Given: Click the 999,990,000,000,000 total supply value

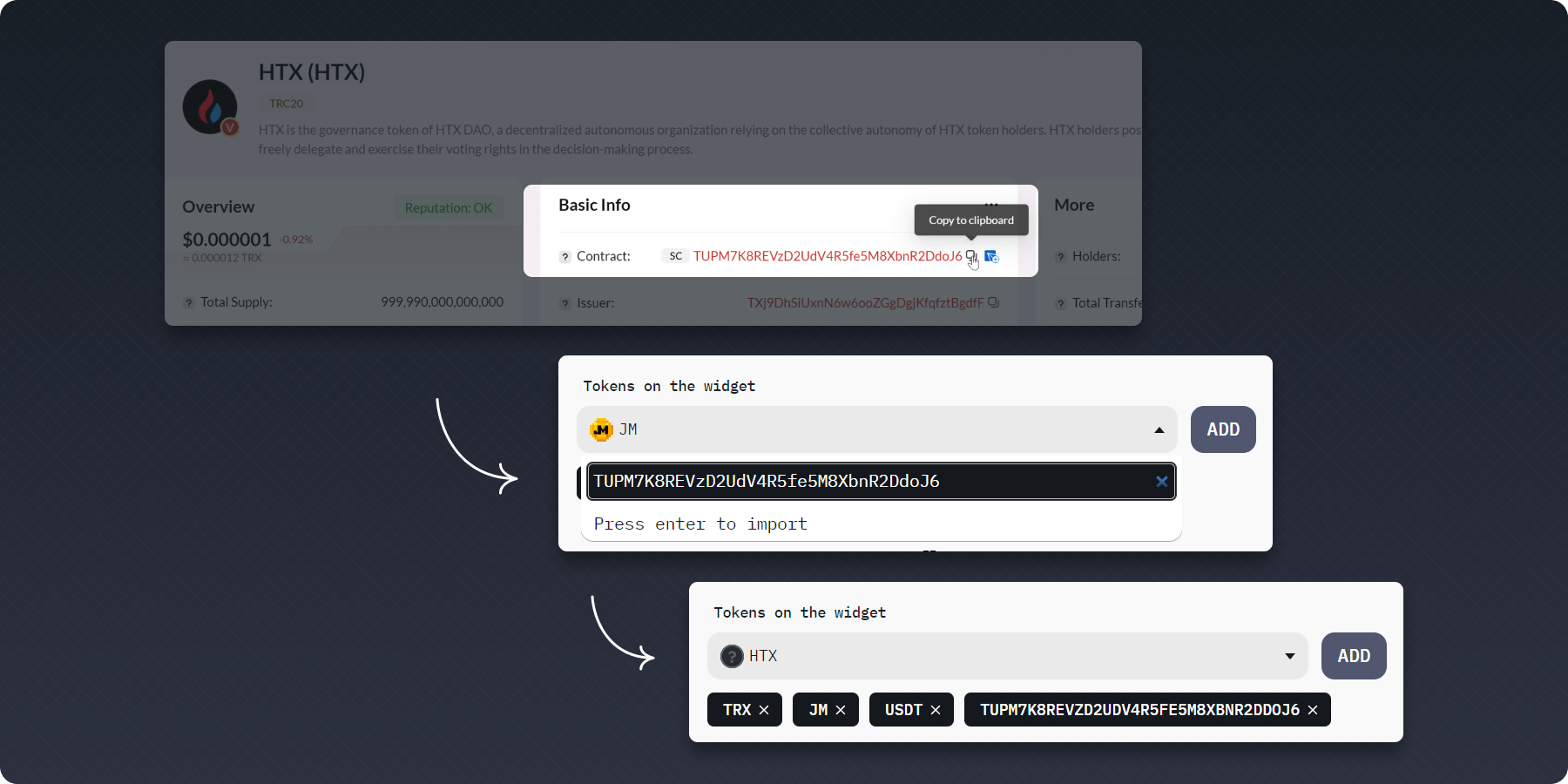Looking at the screenshot, I should click(x=442, y=302).
